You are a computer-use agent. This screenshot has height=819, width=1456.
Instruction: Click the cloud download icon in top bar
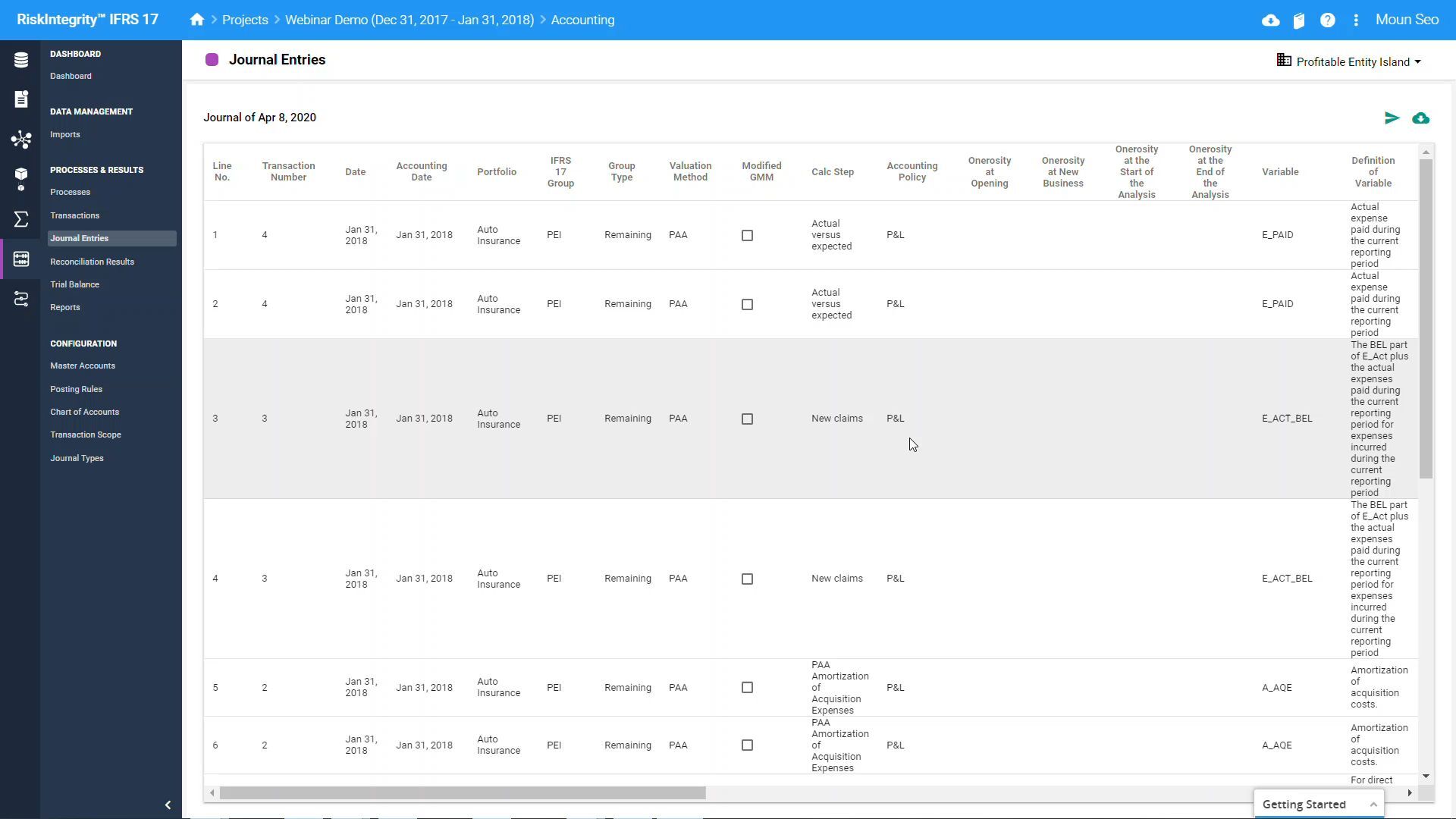tap(1270, 20)
